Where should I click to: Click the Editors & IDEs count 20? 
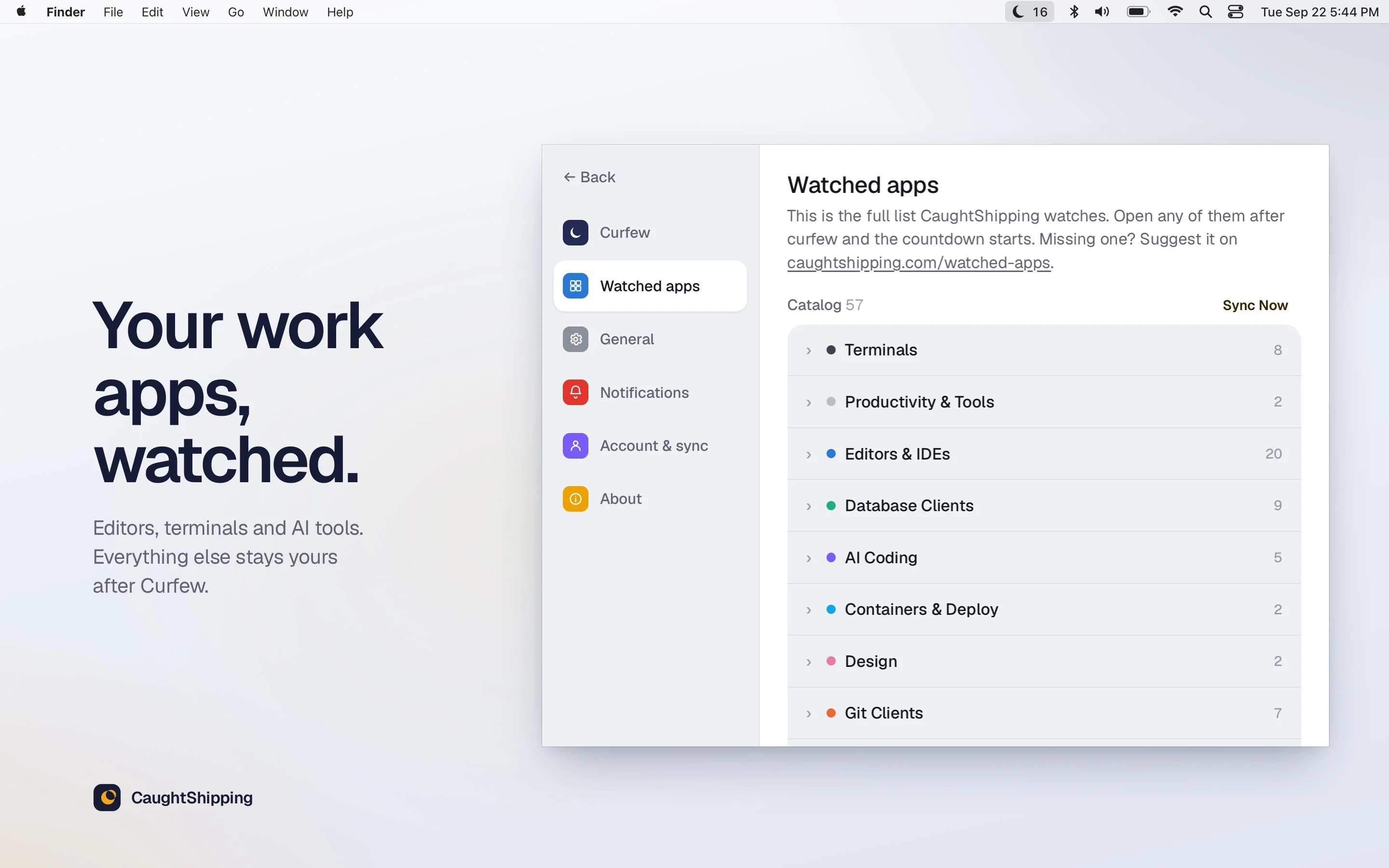click(x=1273, y=453)
